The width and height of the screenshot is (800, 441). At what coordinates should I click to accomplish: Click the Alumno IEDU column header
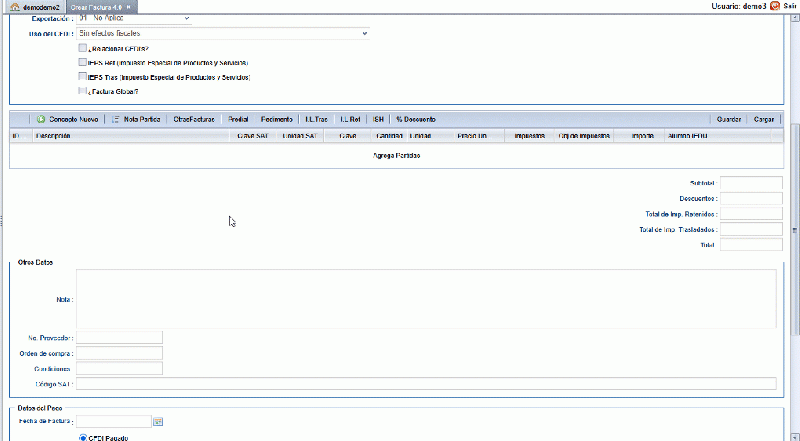click(717, 136)
